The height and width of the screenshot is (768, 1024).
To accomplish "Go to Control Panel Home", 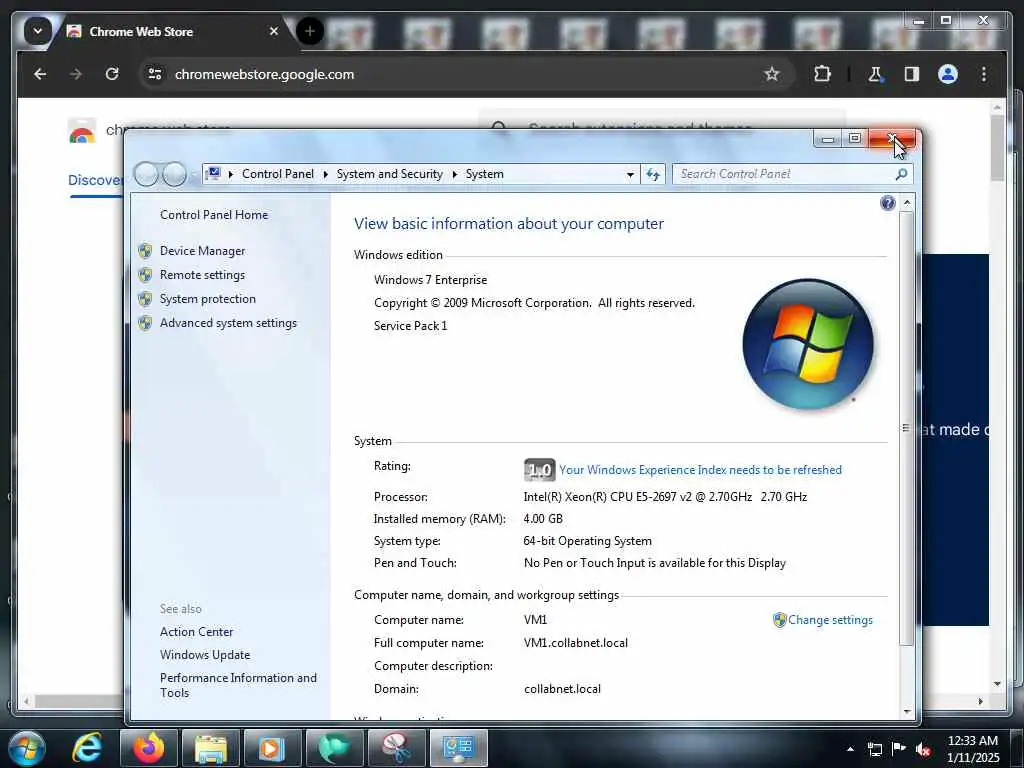I will [x=214, y=215].
